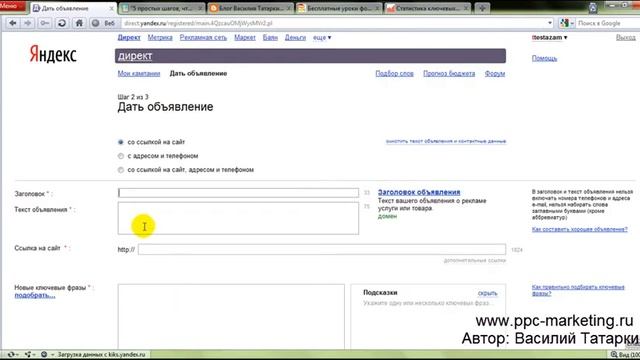Open 'Как составить хорошее объявление?' link

(580, 229)
